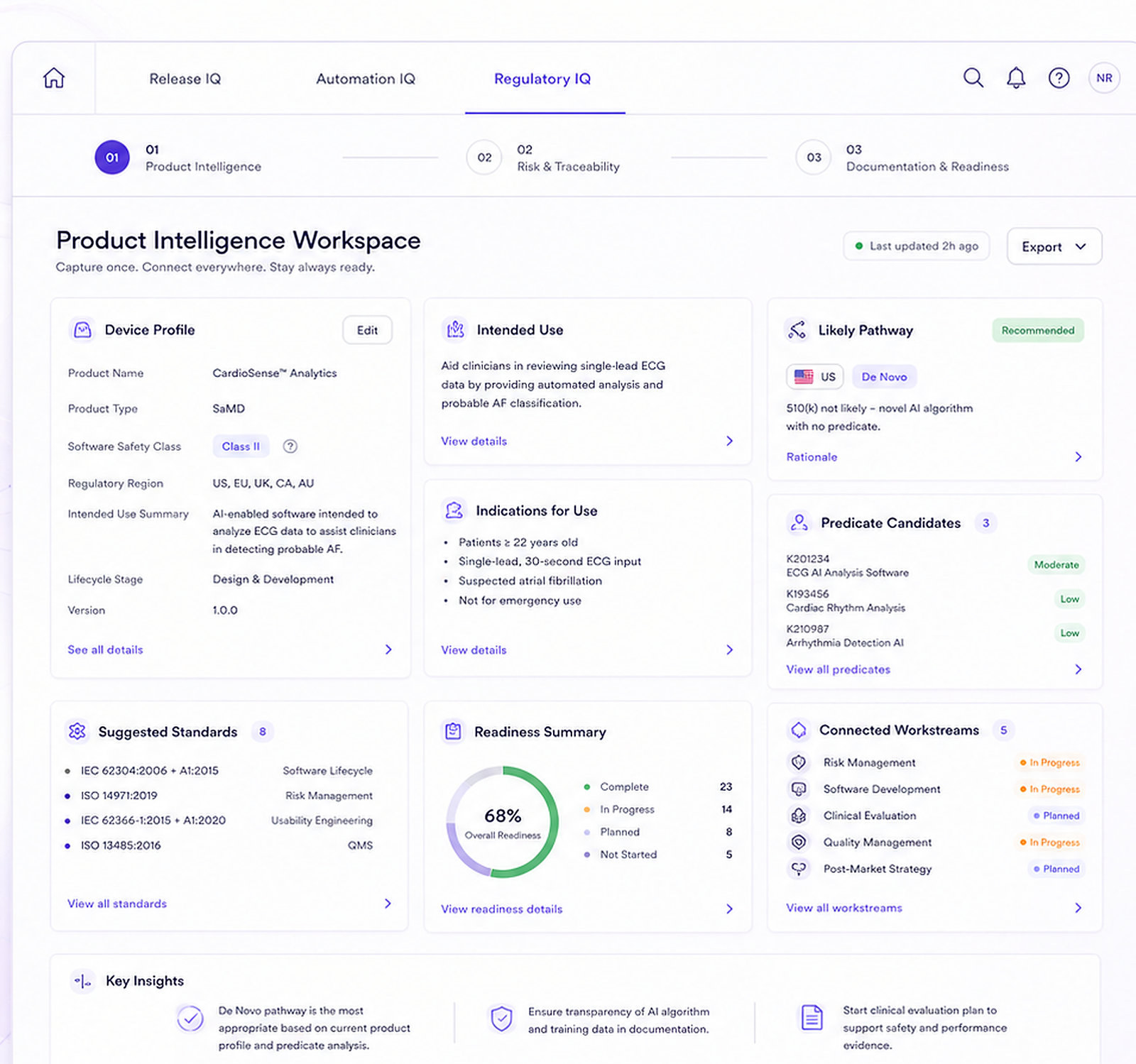Go to step 03 Documentation & Readiness
1136x1064 pixels.
tap(902, 158)
